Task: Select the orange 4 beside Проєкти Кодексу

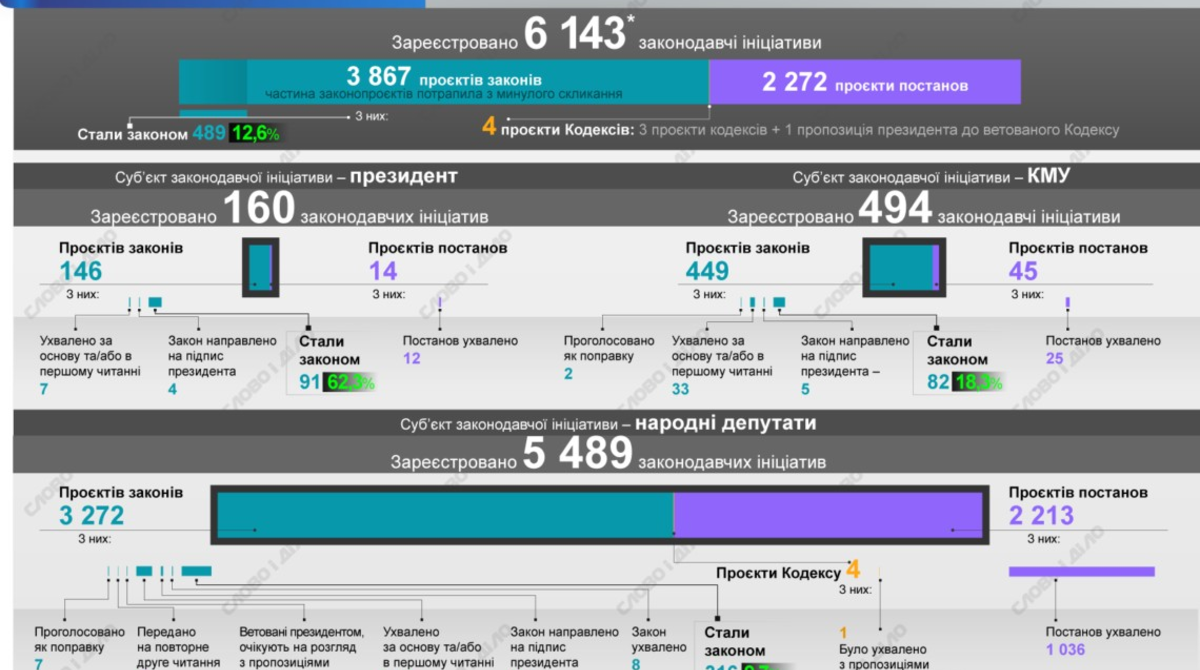Action: 853,570
